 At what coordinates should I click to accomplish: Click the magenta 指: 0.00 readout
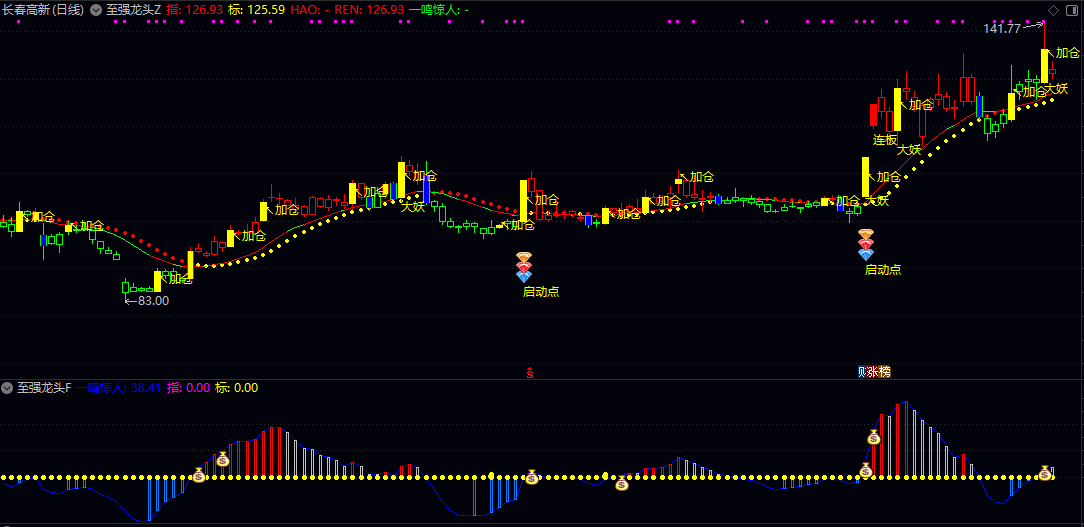[188, 387]
